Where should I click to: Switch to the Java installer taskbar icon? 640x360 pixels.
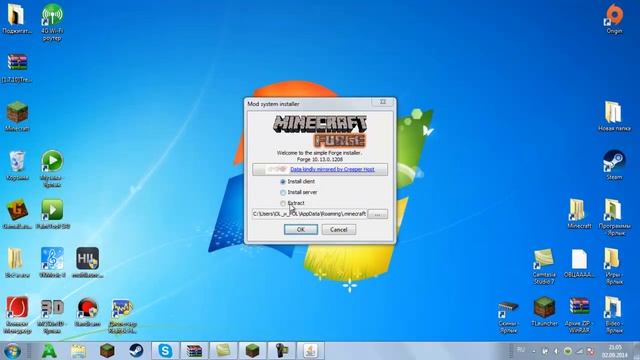tap(310, 351)
